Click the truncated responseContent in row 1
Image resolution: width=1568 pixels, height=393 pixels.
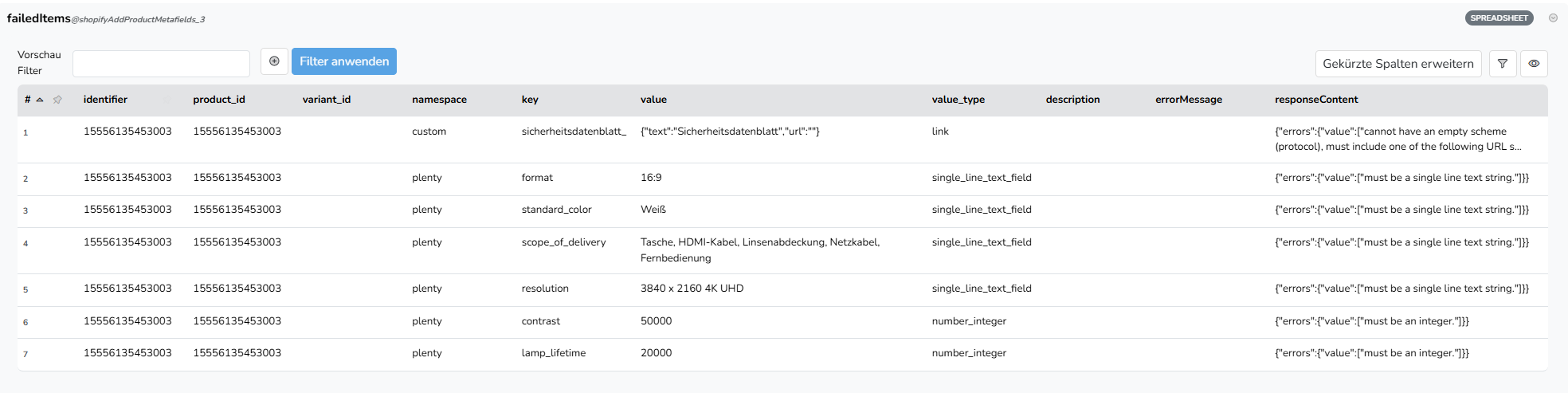1397,139
